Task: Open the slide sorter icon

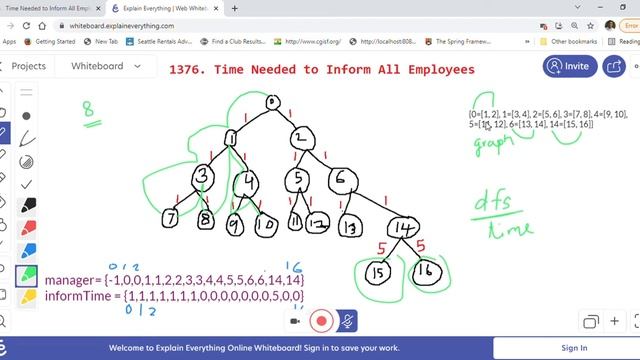Action: coord(591,322)
